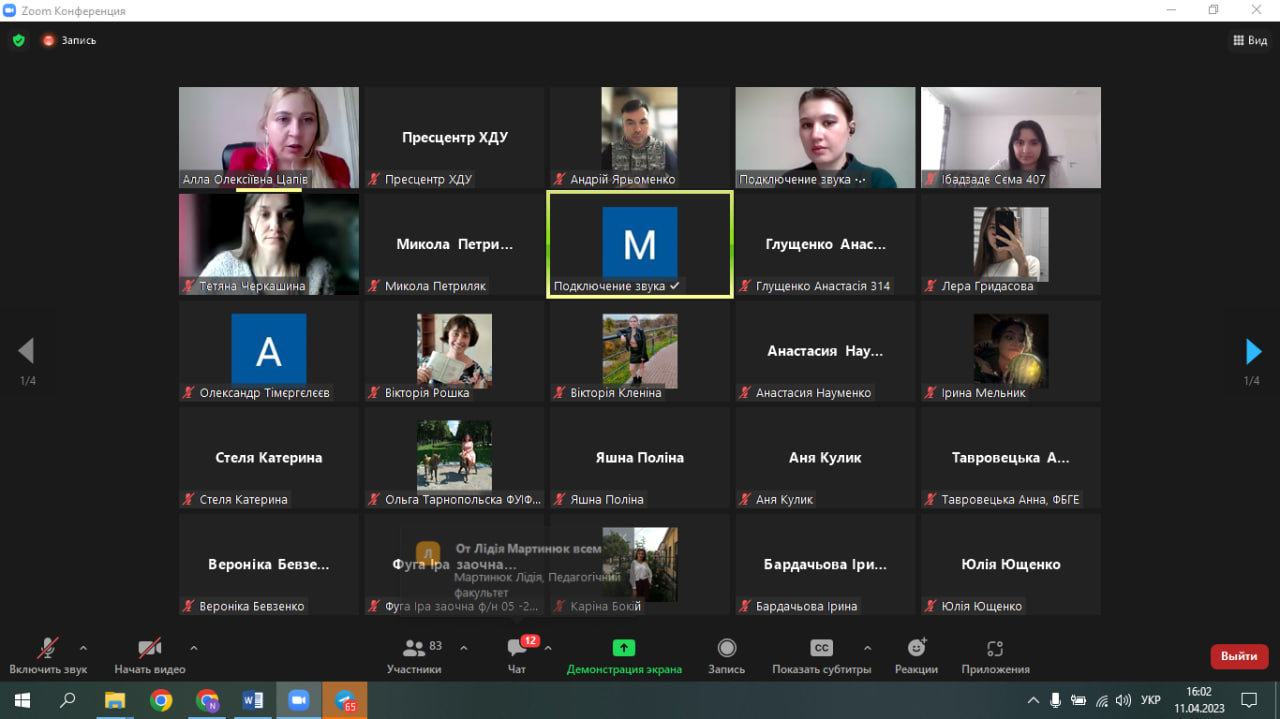Leave meeting with red Выйти button
1280x719 pixels.
pos(1240,656)
